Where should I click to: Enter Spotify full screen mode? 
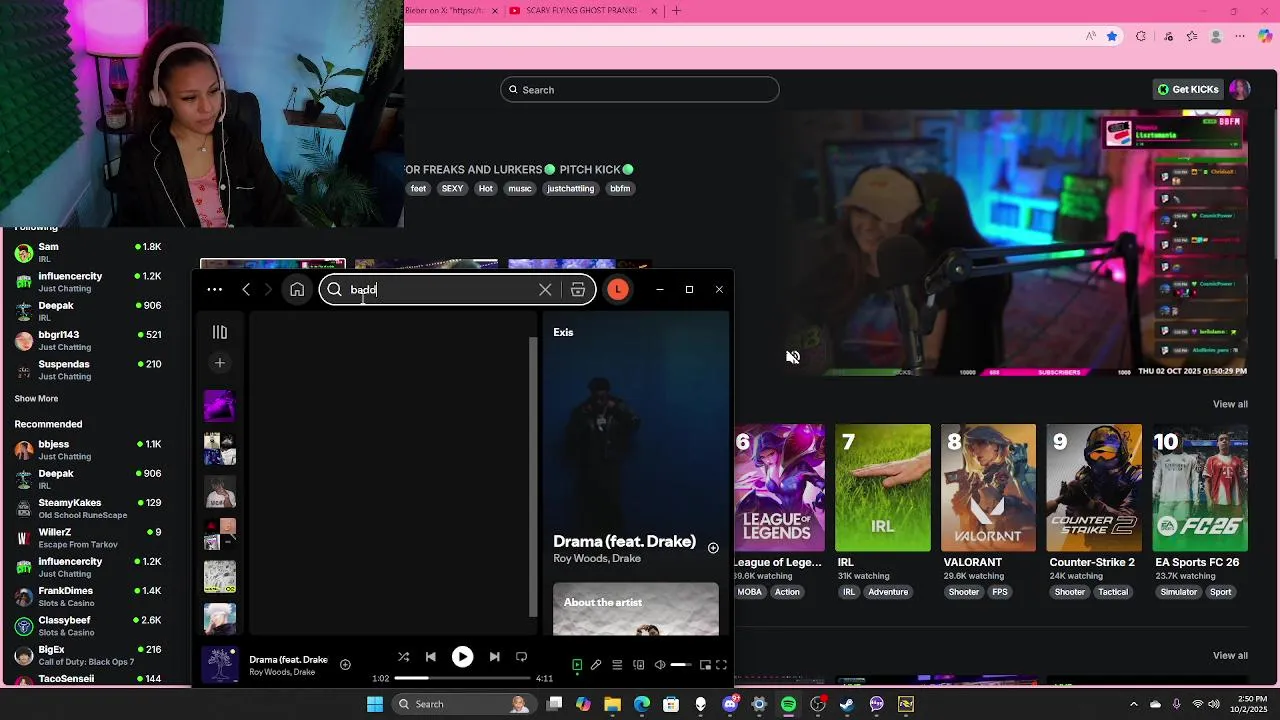point(721,665)
